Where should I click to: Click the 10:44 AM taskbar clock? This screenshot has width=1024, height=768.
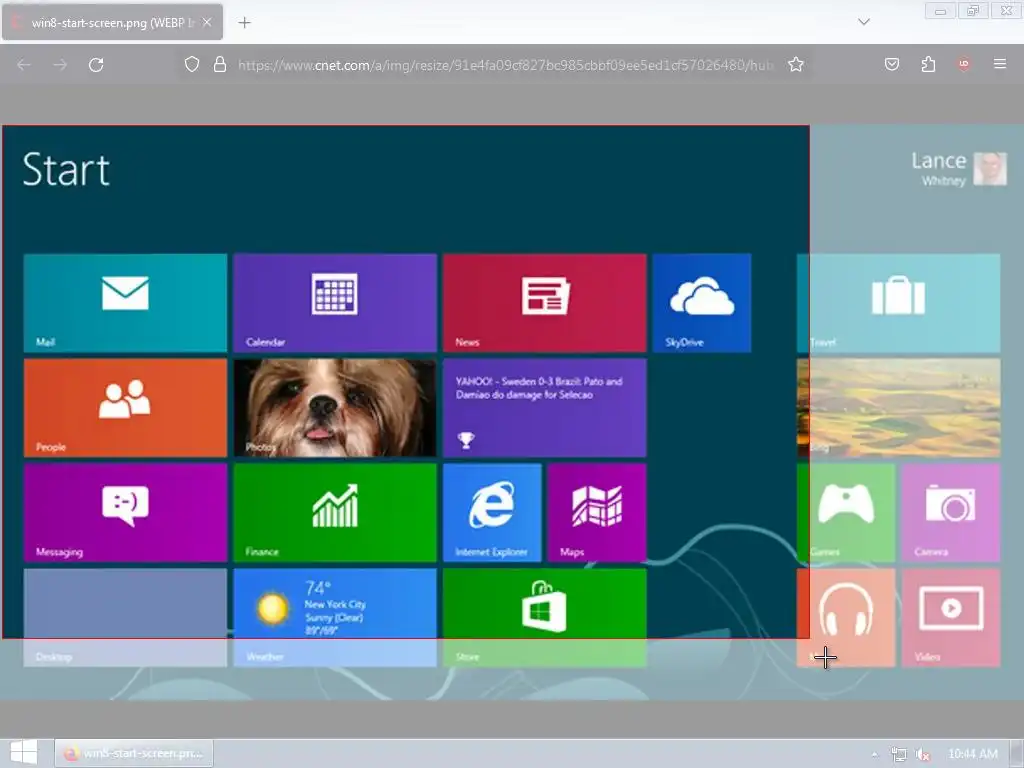[x=973, y=754]
